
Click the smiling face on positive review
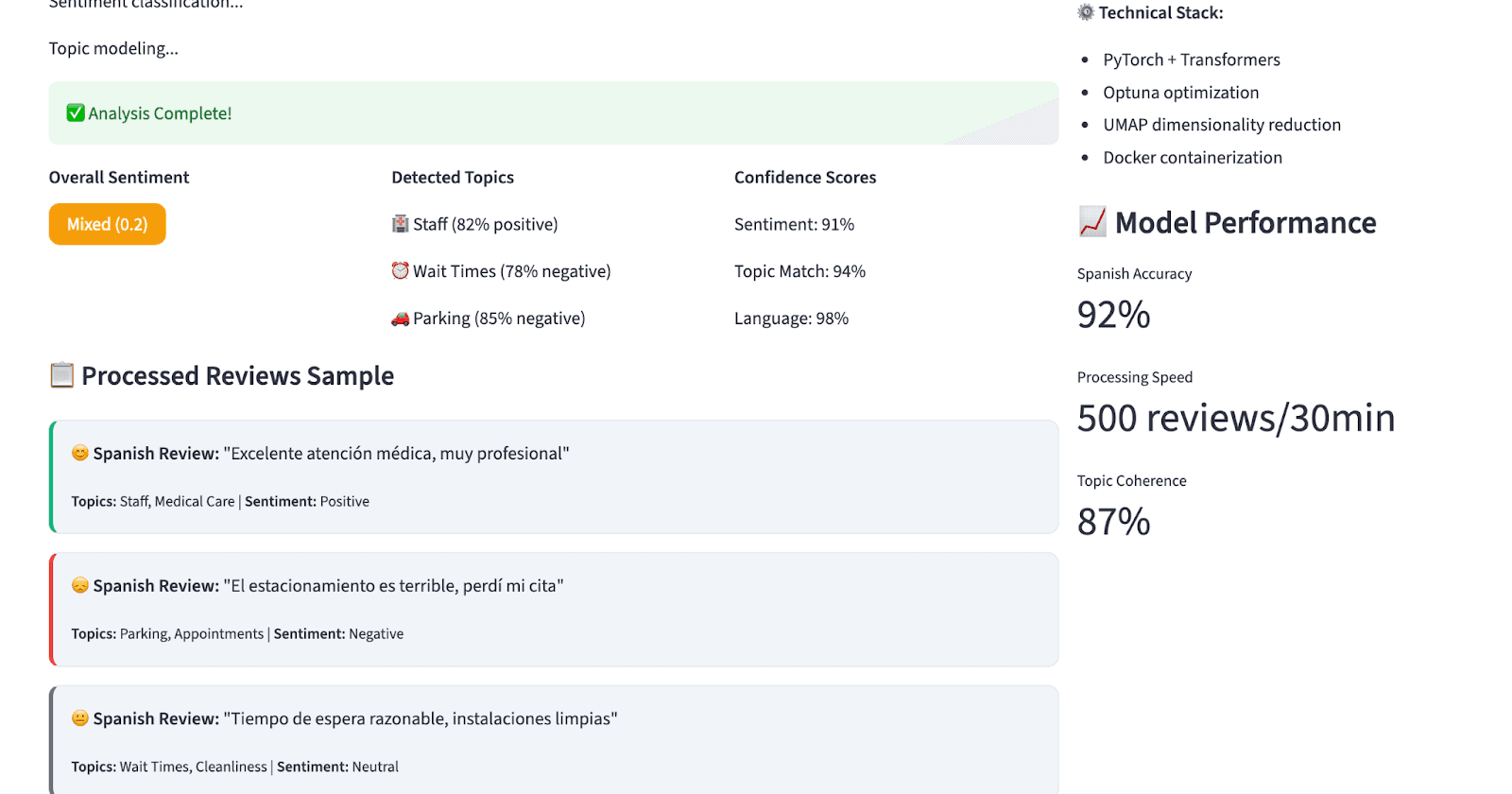pos(80,454)
